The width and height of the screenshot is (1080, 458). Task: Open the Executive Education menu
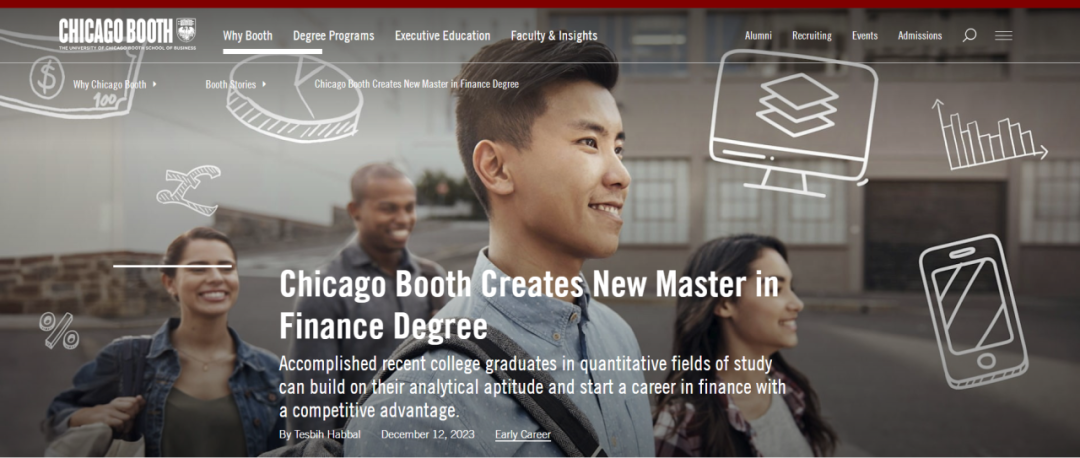tap(442, 36)
